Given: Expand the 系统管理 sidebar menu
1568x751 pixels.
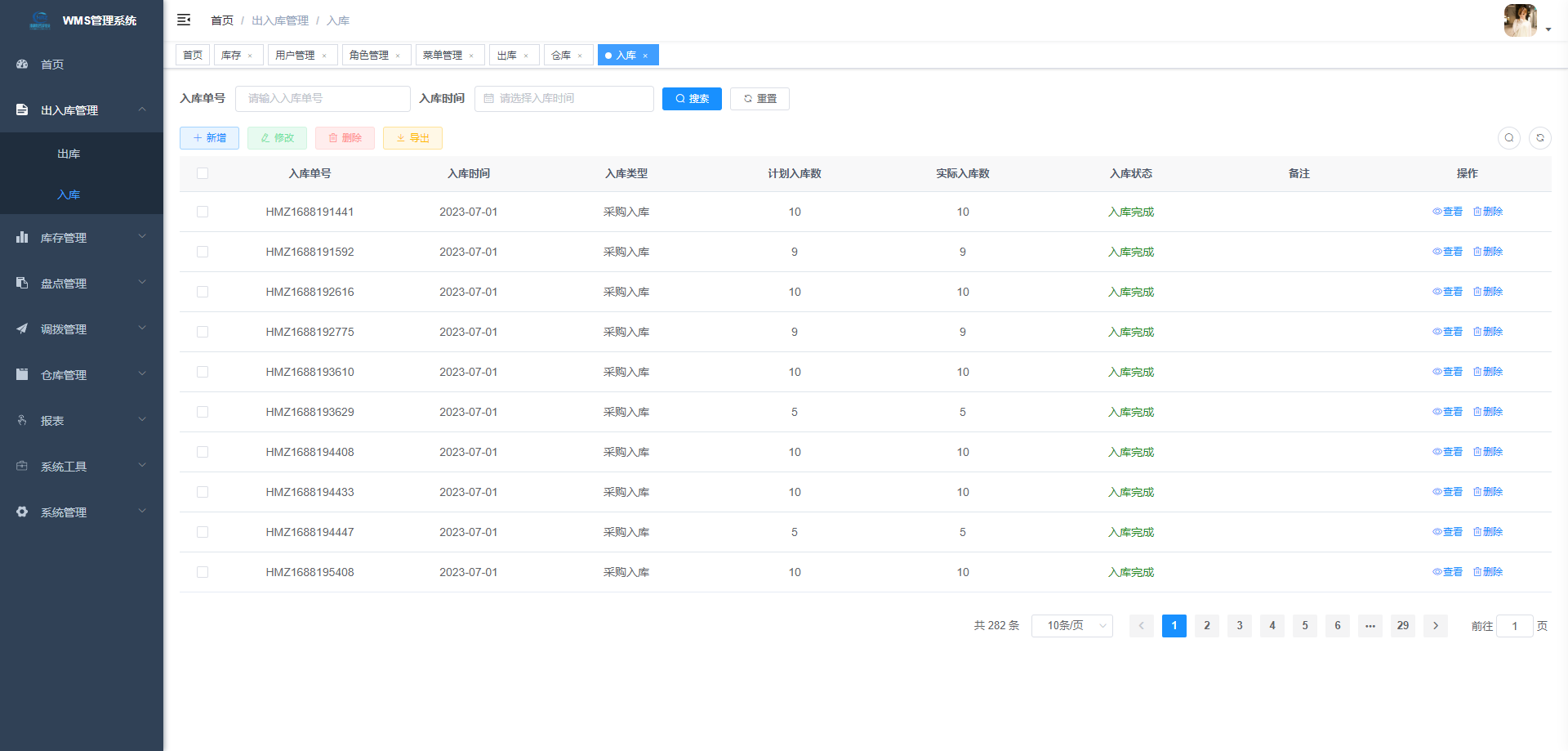Looking at the screenshot, I should (82, 512).
